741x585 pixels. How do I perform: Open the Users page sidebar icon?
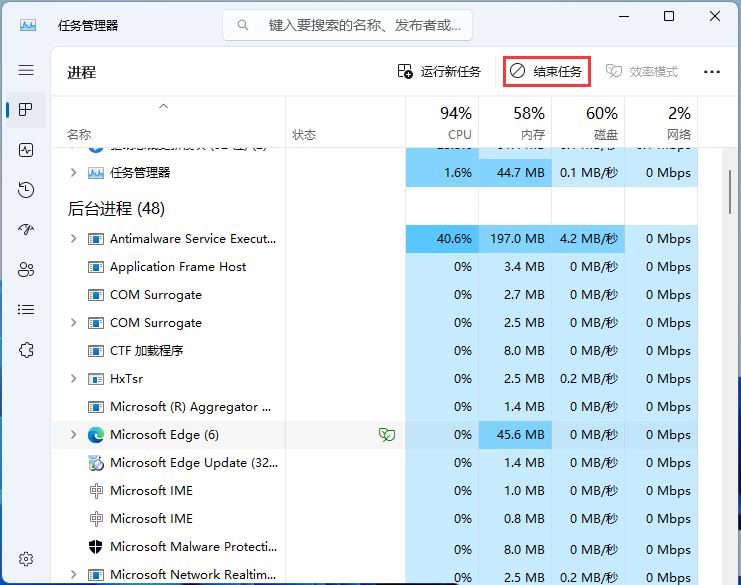tap(26, 270)
